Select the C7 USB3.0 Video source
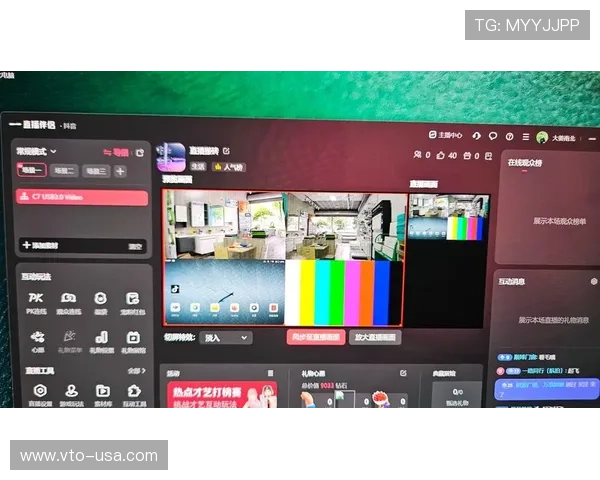The width and height of the screenshot is (600, 480). [82, 197]
